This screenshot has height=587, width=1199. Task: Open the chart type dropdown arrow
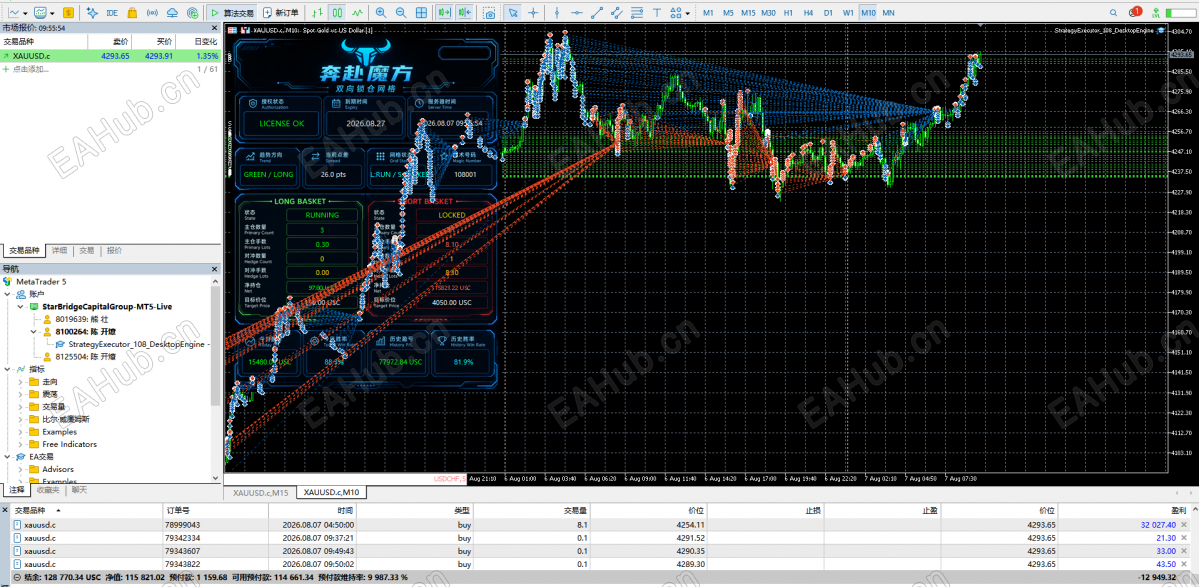(x=25, y=13)
